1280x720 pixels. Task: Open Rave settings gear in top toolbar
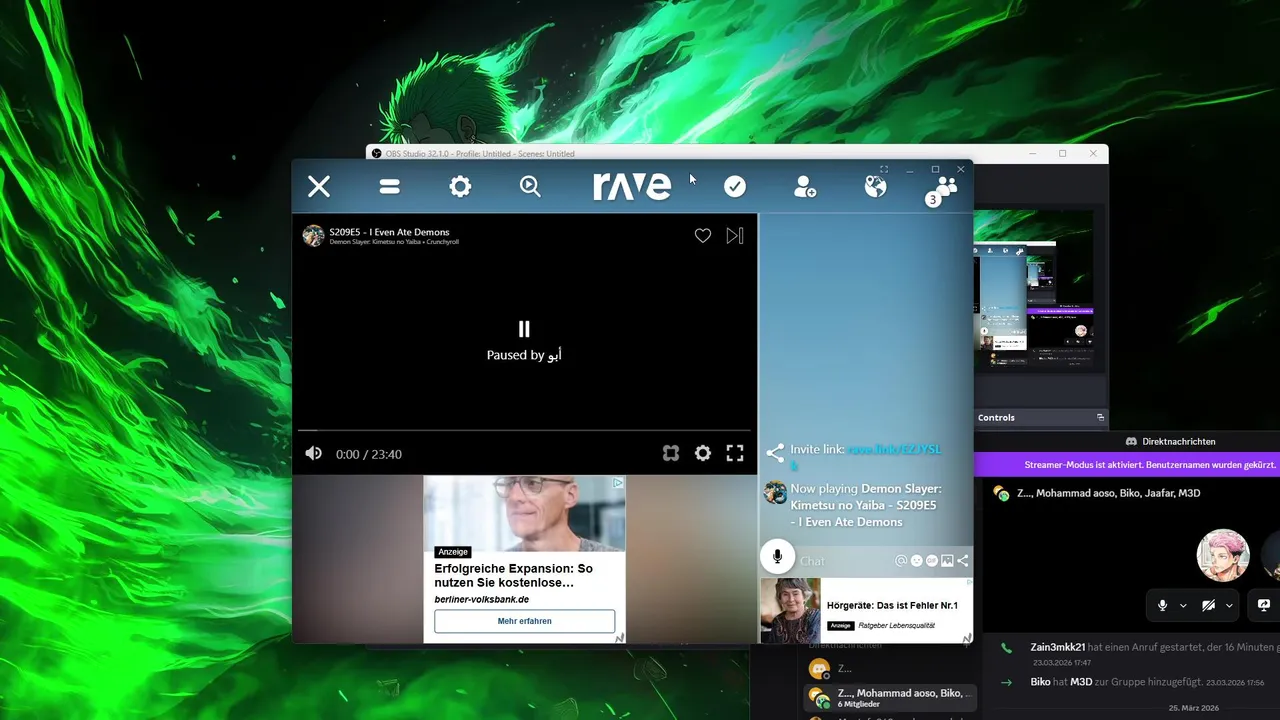coord(460,186)
